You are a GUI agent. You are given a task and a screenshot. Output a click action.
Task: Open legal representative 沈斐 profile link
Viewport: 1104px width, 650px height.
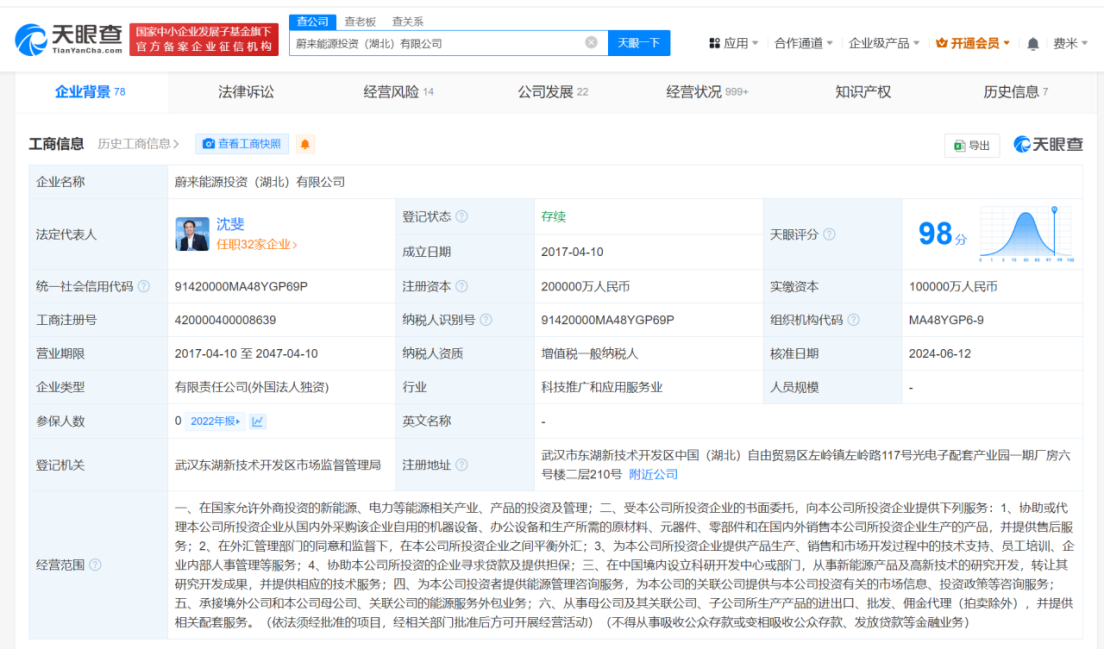231,224
